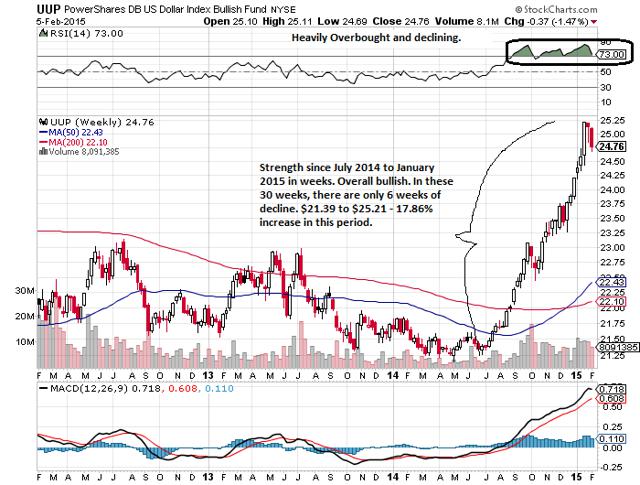Click the 25.25 price axis label
Screen dimensions: 640x485
click(x=612, y=120)
